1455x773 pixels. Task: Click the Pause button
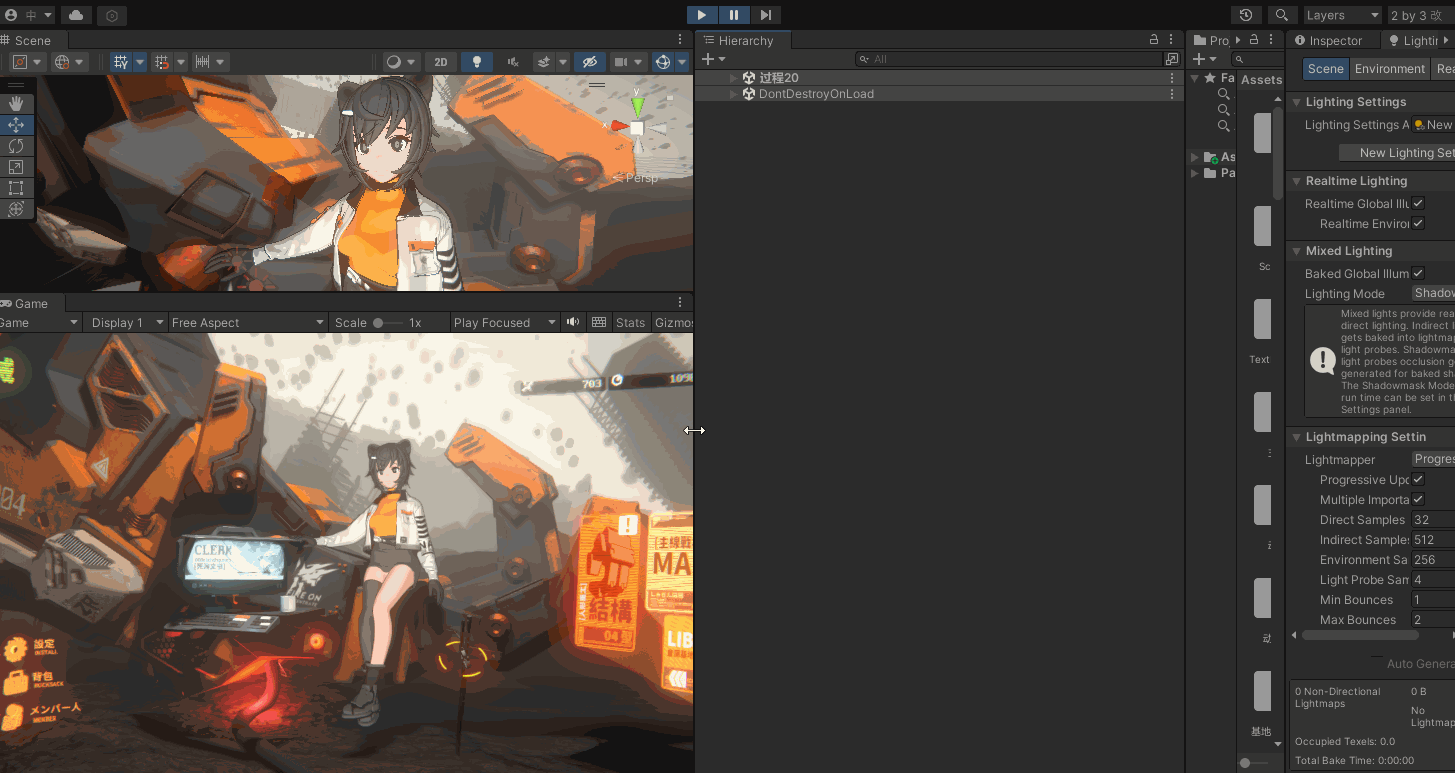point(734,15)
